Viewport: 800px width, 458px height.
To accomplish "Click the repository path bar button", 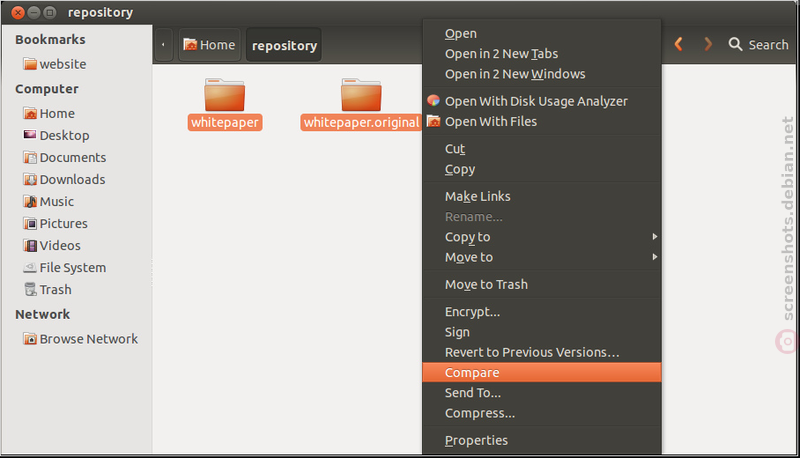I will pyautogui.click(x=284, y=45).
